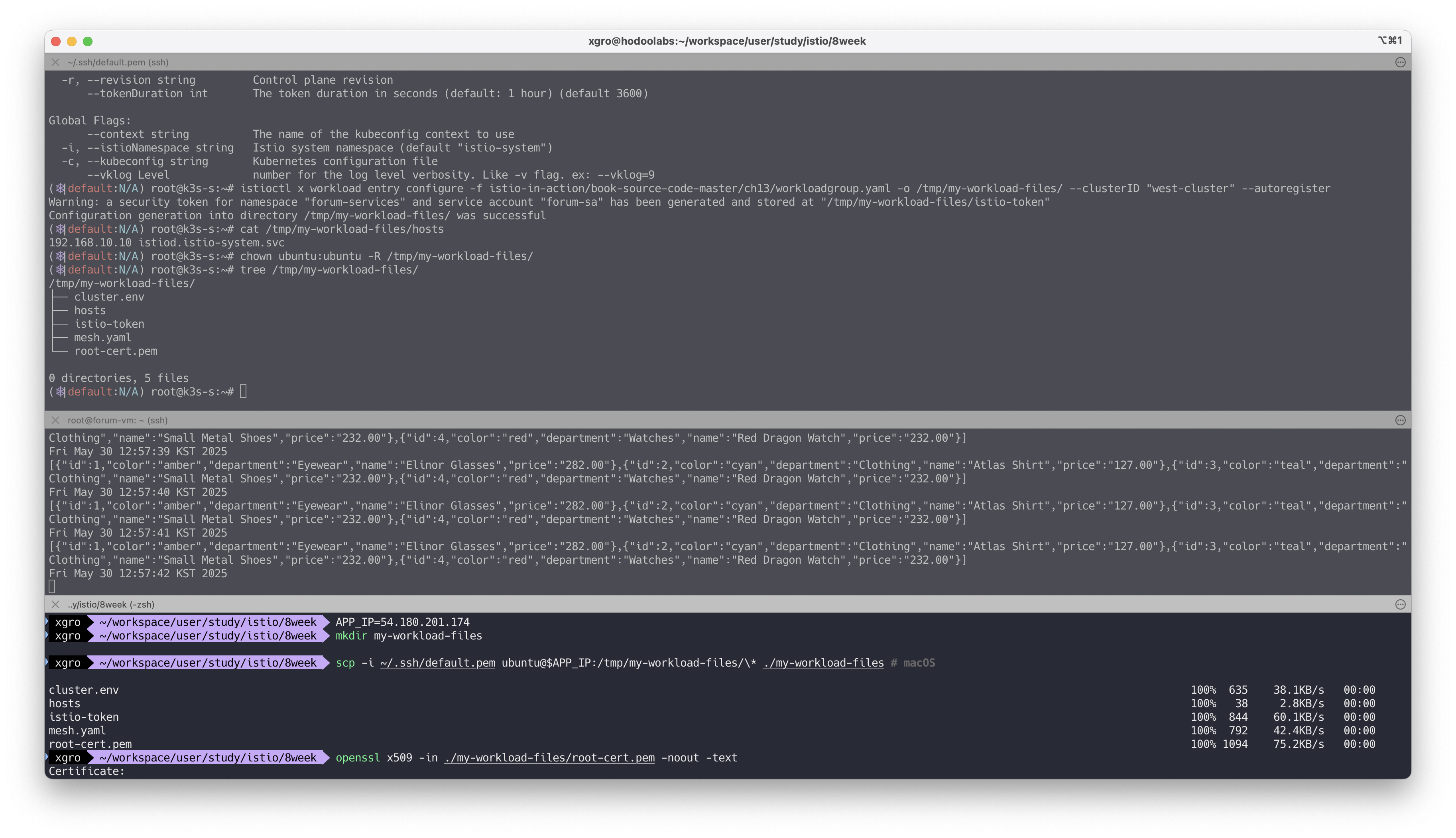
Task: Focus the root@forum-vm: ~ (ssh) pane title
Action: 117,420
